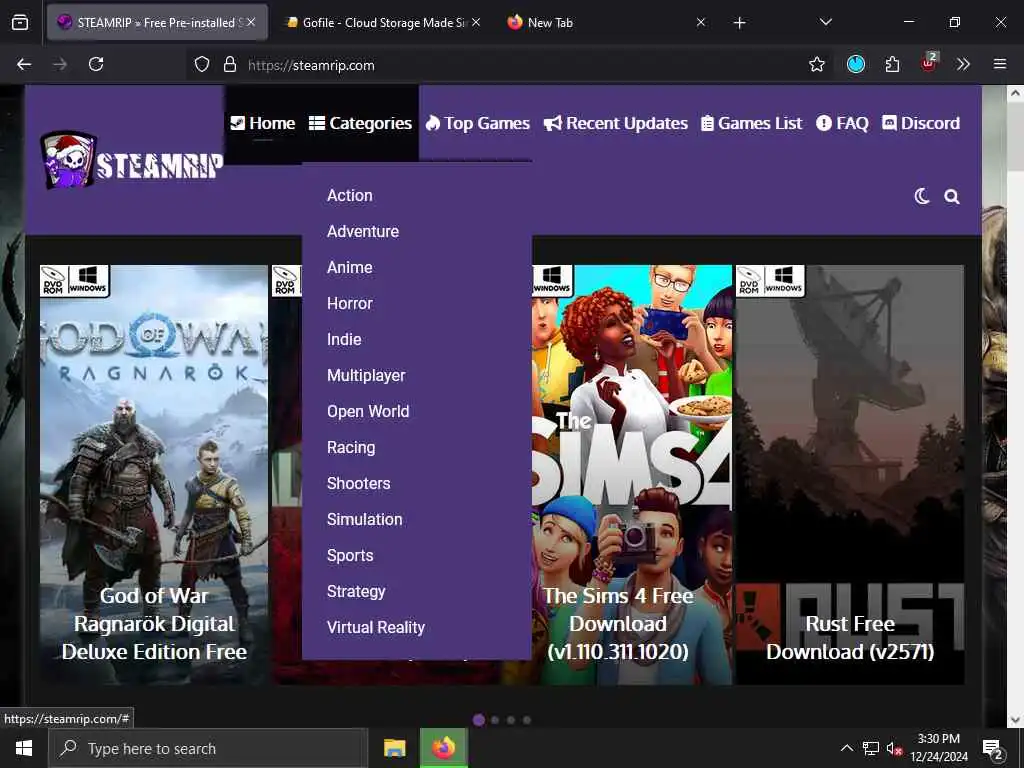Image resolution: width=1024 pixels, height=768 pixels.
Task: Open the muted volume tray icon
Action: pos(895,748)
